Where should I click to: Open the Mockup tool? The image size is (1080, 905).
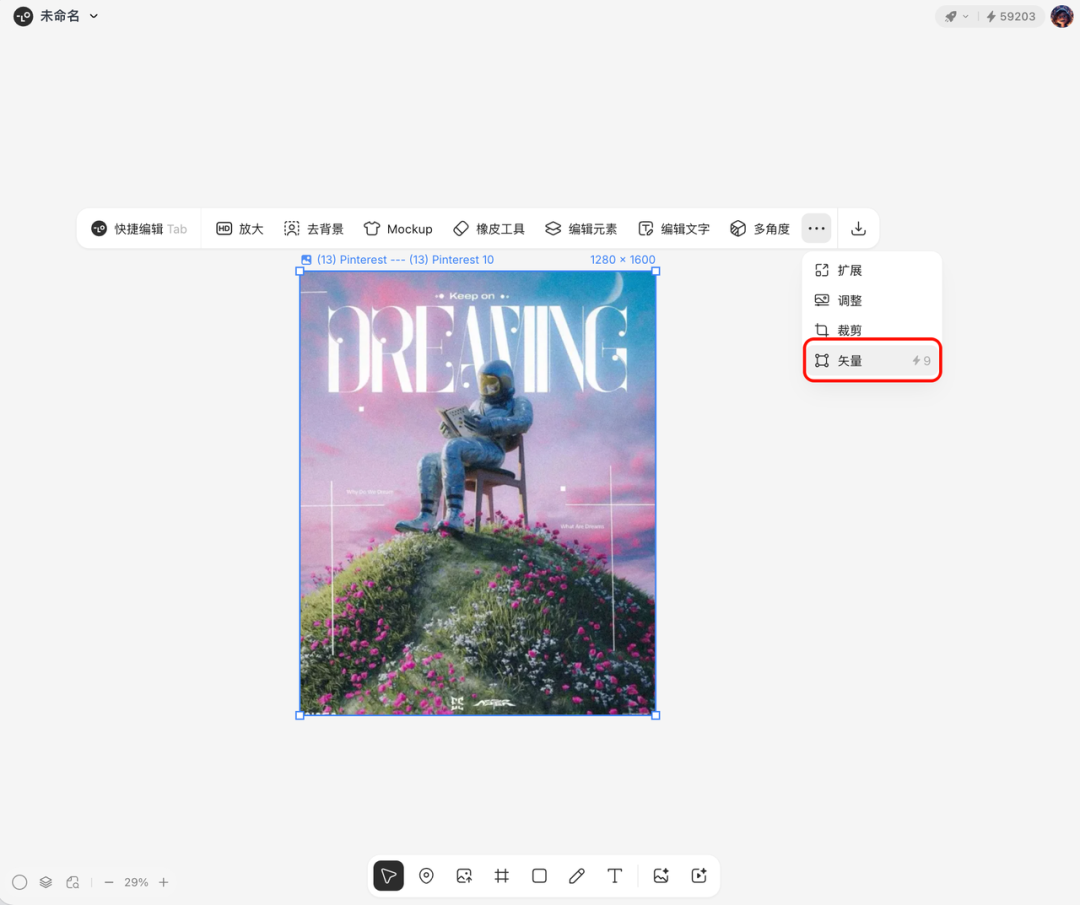coord(398,229)
